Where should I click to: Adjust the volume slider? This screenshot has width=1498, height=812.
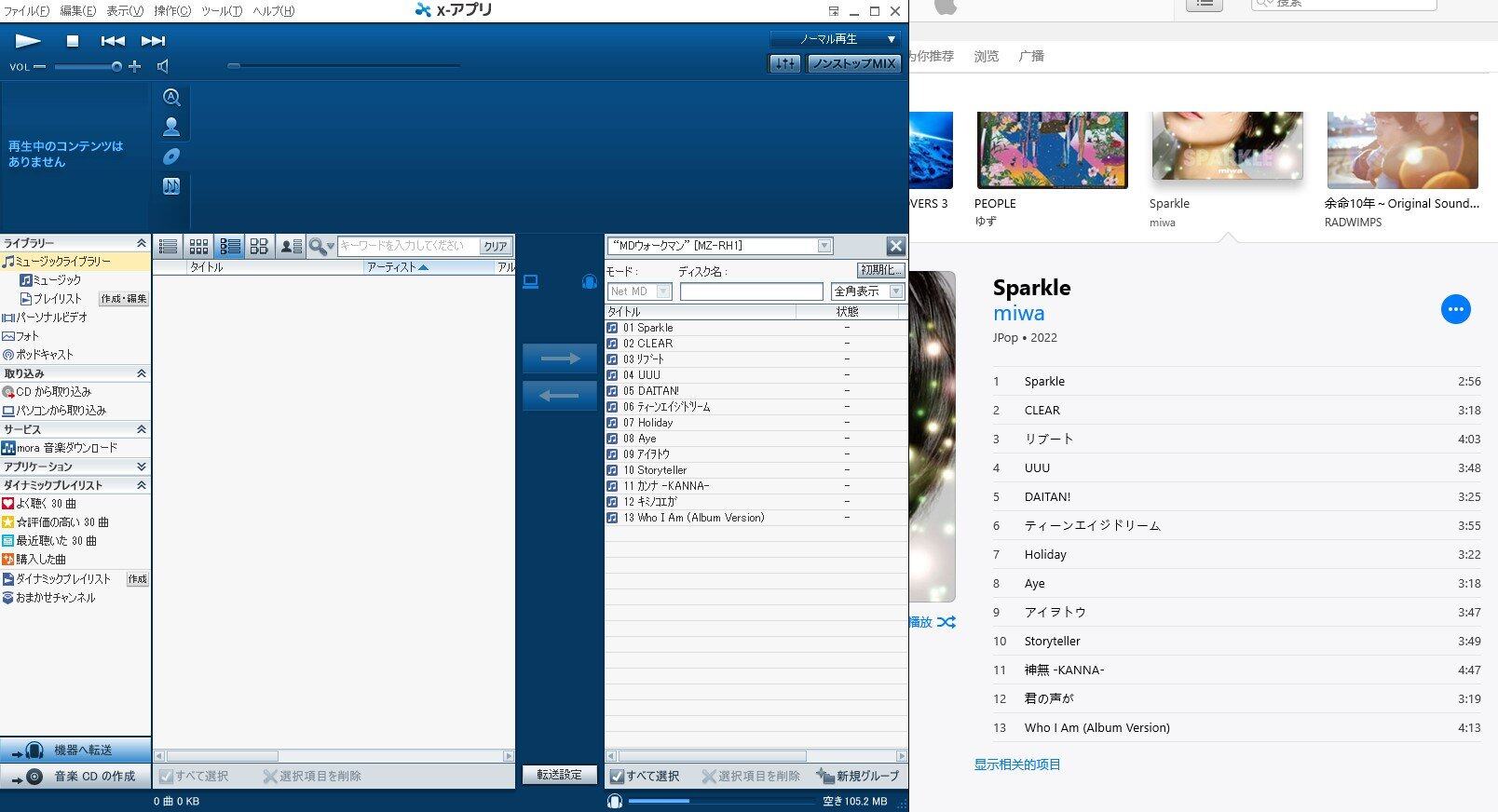(x=88, y=66)
